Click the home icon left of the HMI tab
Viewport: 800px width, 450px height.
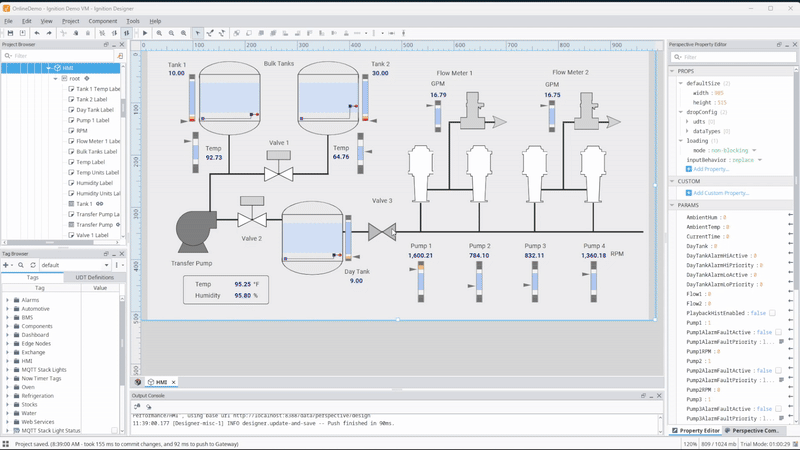click(138, 382)
